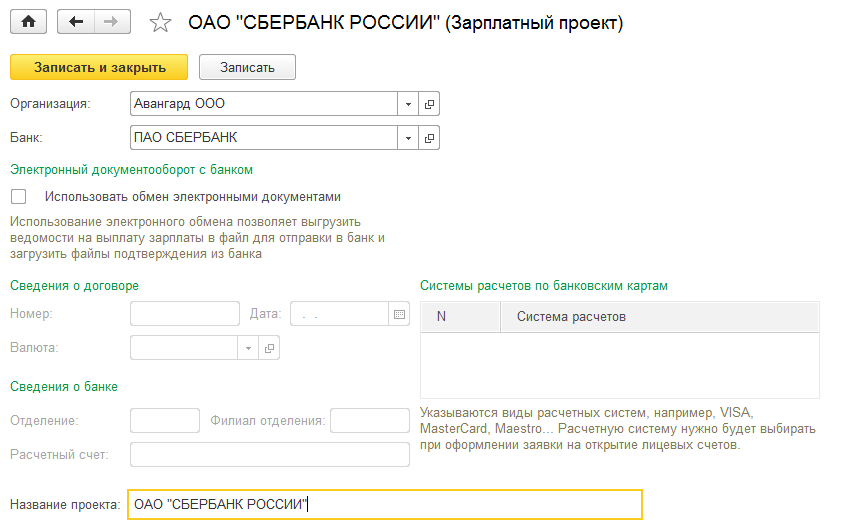This screenshot has width=841, height=528.
Task: Click the Системы расчетов по банковским картам heading
Action: pyautogui.click(x=544, y=286)
